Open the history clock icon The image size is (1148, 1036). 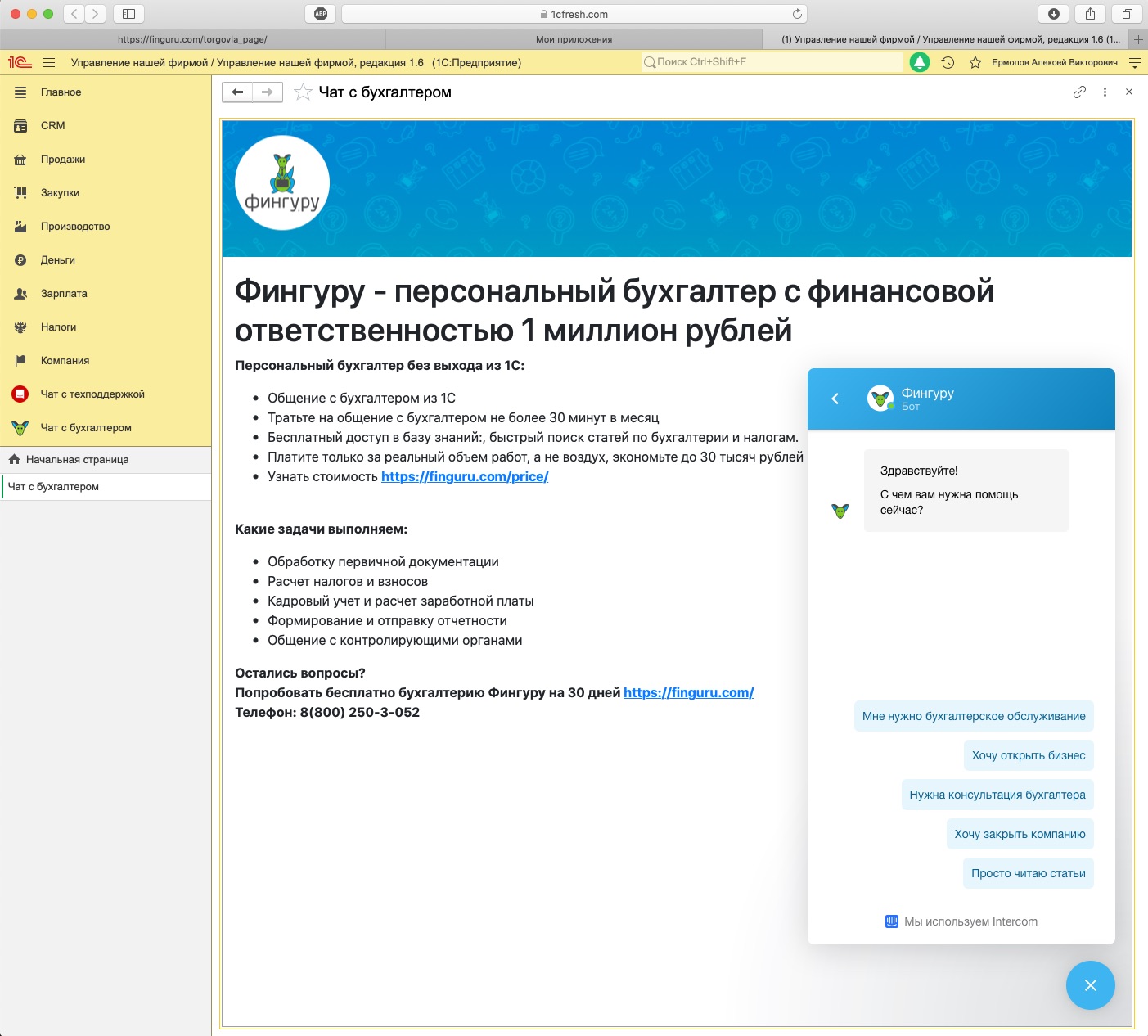[948, 62]
